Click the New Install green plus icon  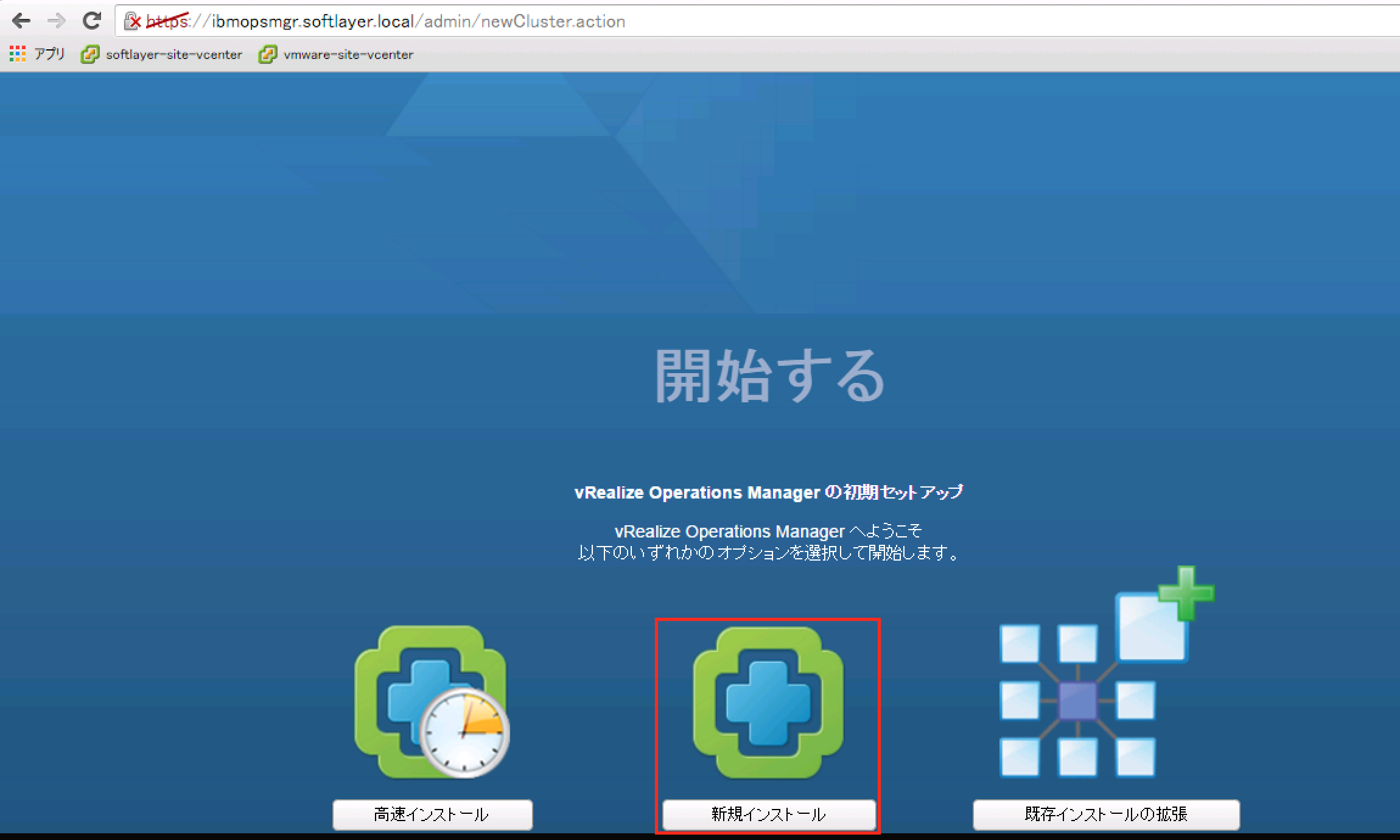[766, 700]
